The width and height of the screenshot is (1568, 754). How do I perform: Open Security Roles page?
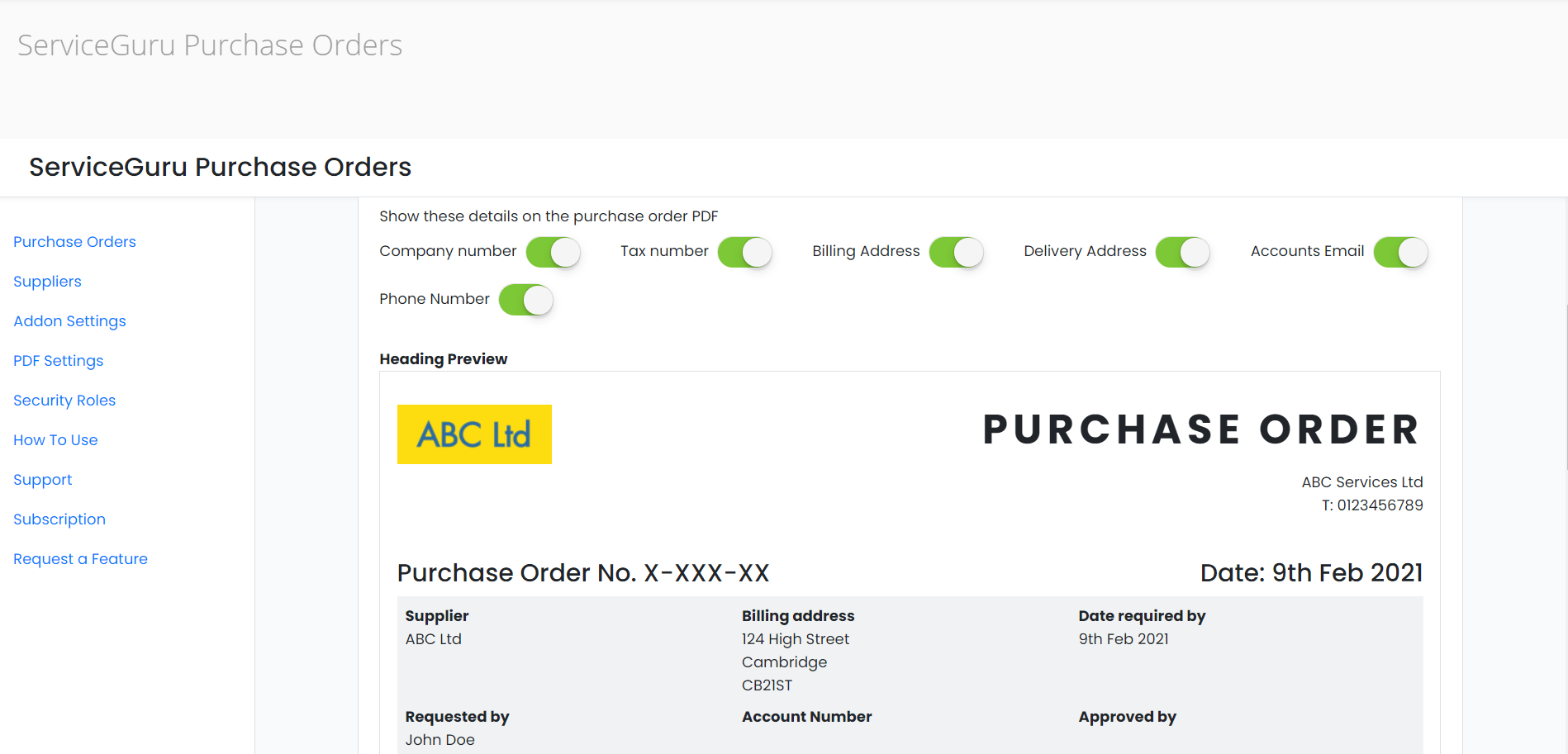click(64, 401)
